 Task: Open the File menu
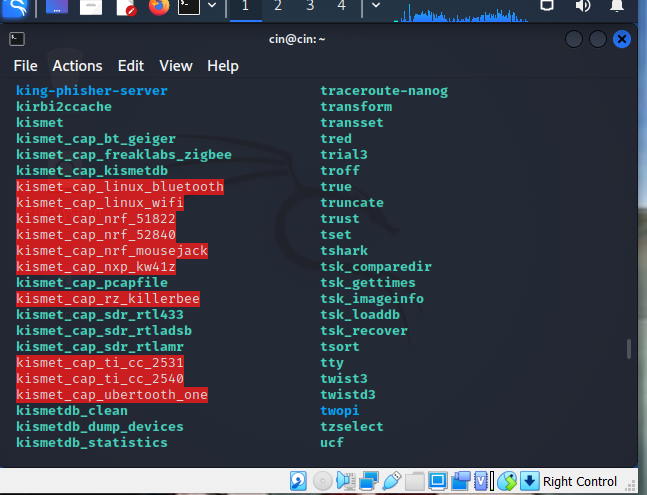coord(26,66)
